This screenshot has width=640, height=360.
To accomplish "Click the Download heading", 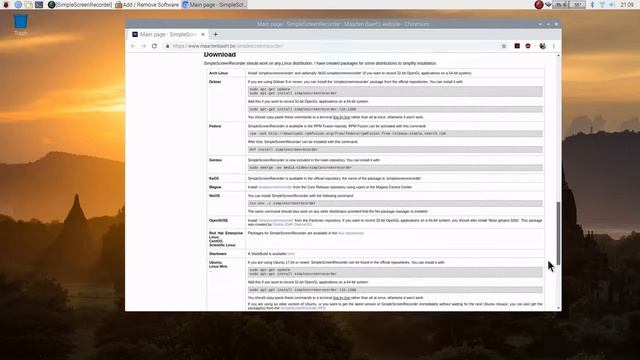I will [220, 55].
